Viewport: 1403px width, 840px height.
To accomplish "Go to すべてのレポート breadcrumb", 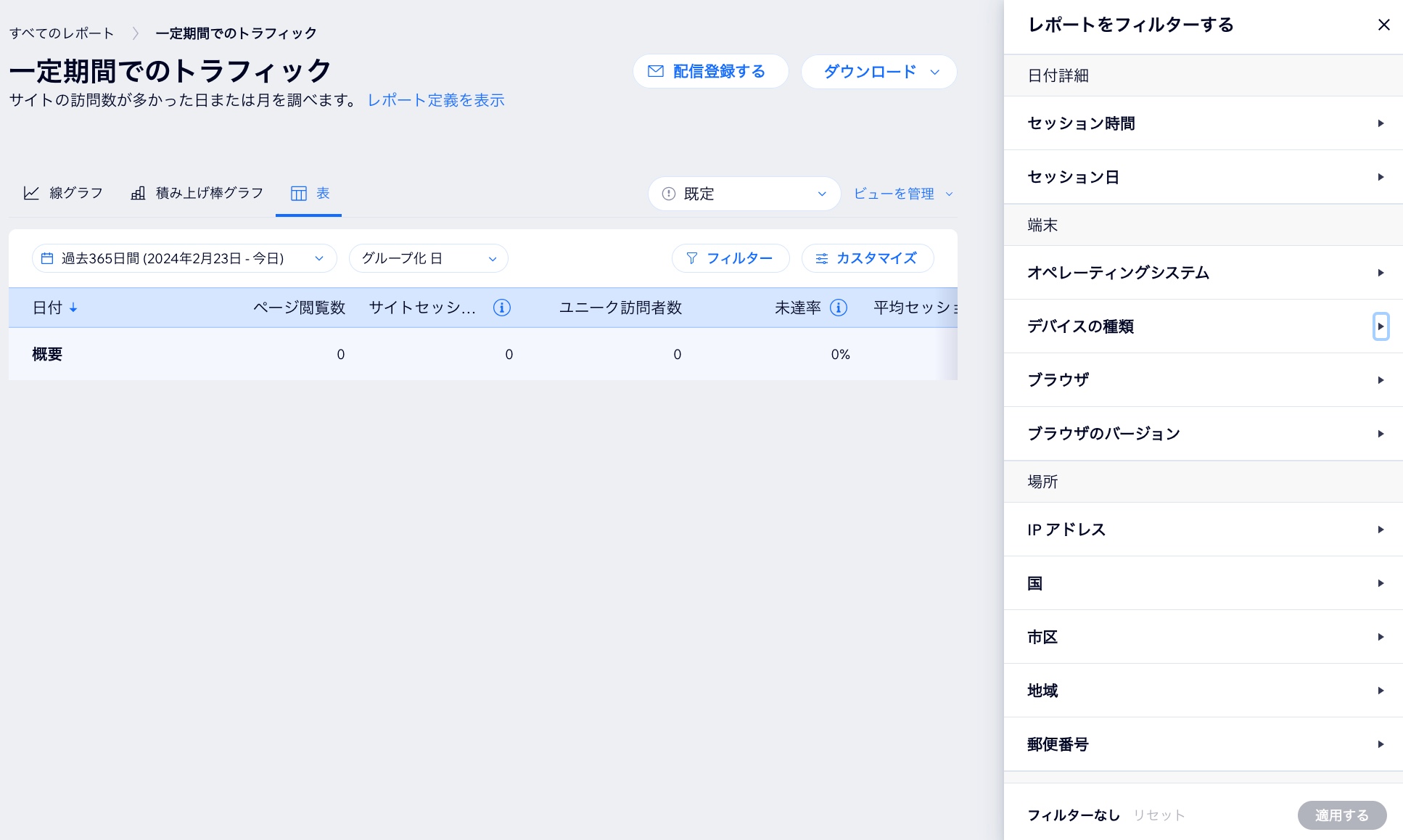I will click(62, 33).
